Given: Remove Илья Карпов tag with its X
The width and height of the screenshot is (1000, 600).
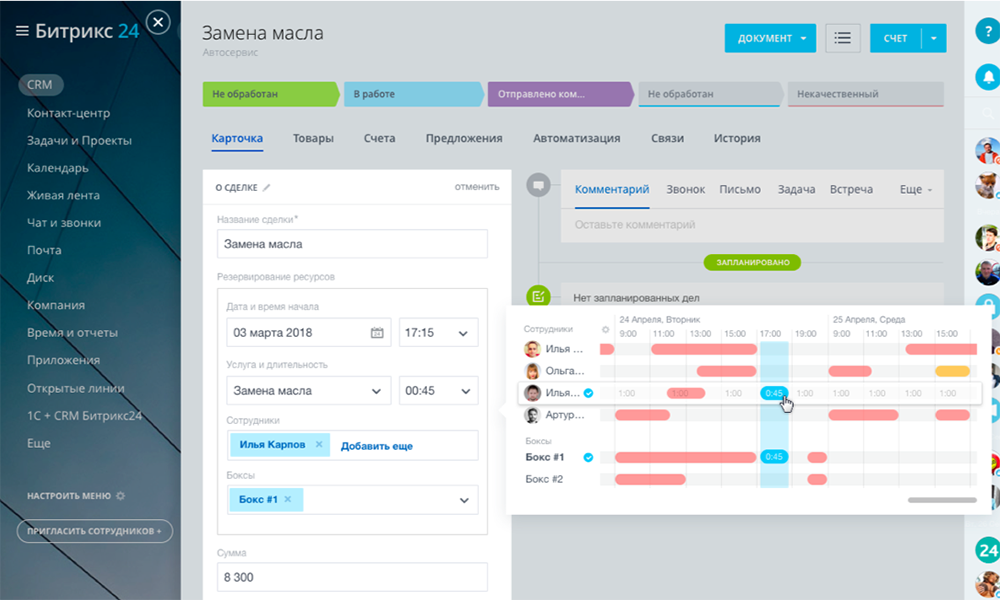Looking at the screenshot, I should [x=319, y=445].
